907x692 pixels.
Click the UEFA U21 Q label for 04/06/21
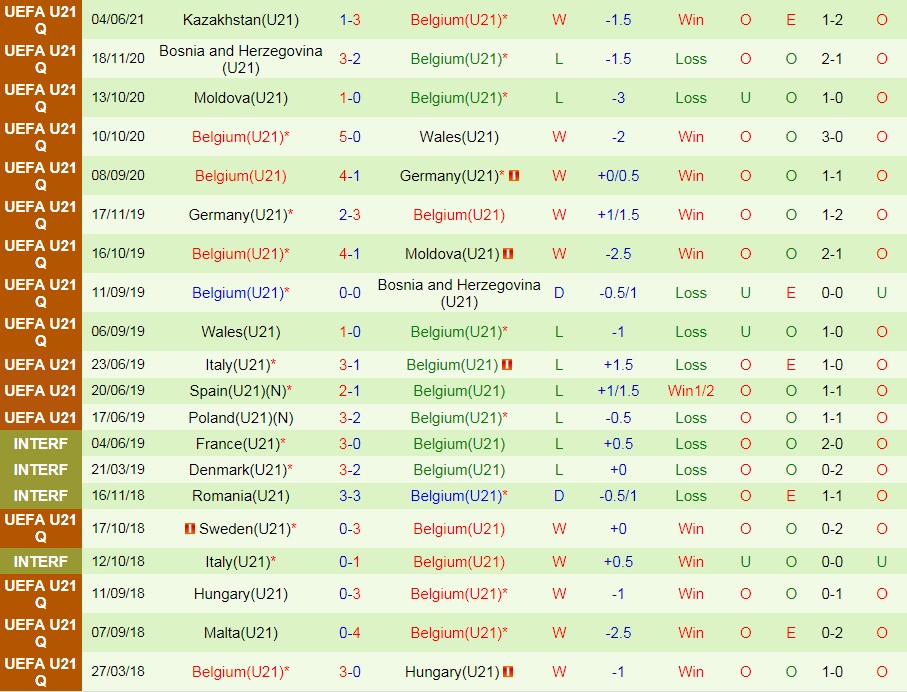click(x=41, y=20)
